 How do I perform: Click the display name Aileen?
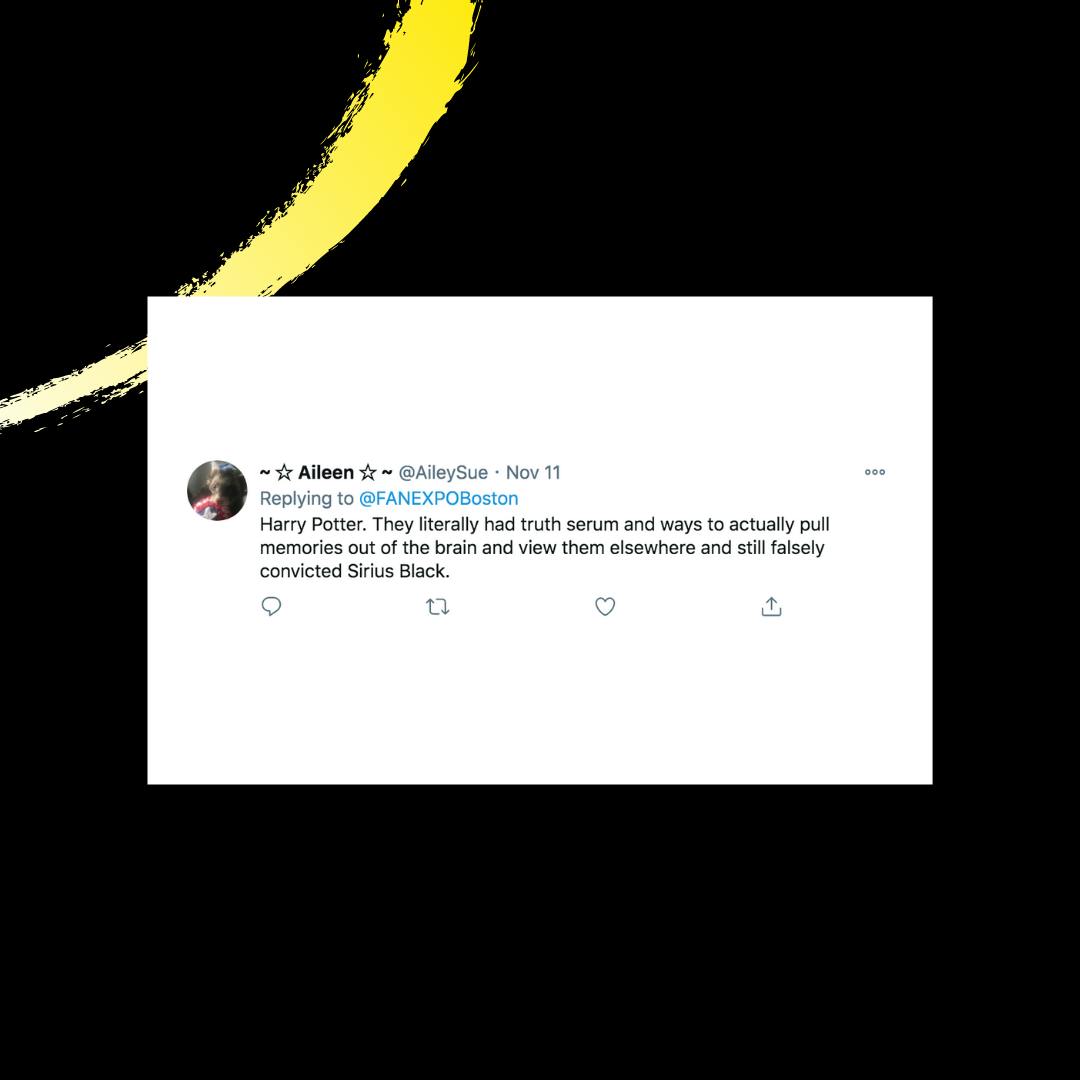click(x=326, y=472)
